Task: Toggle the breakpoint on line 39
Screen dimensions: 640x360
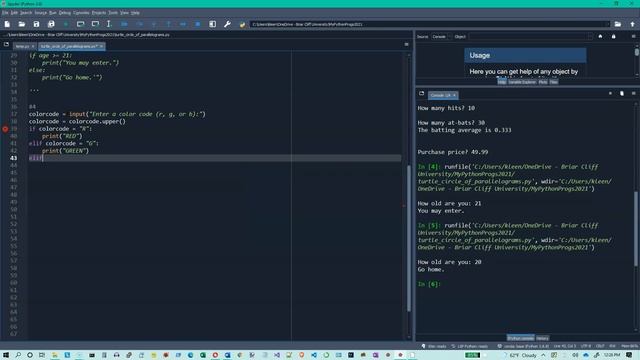Action: point(5,129)
